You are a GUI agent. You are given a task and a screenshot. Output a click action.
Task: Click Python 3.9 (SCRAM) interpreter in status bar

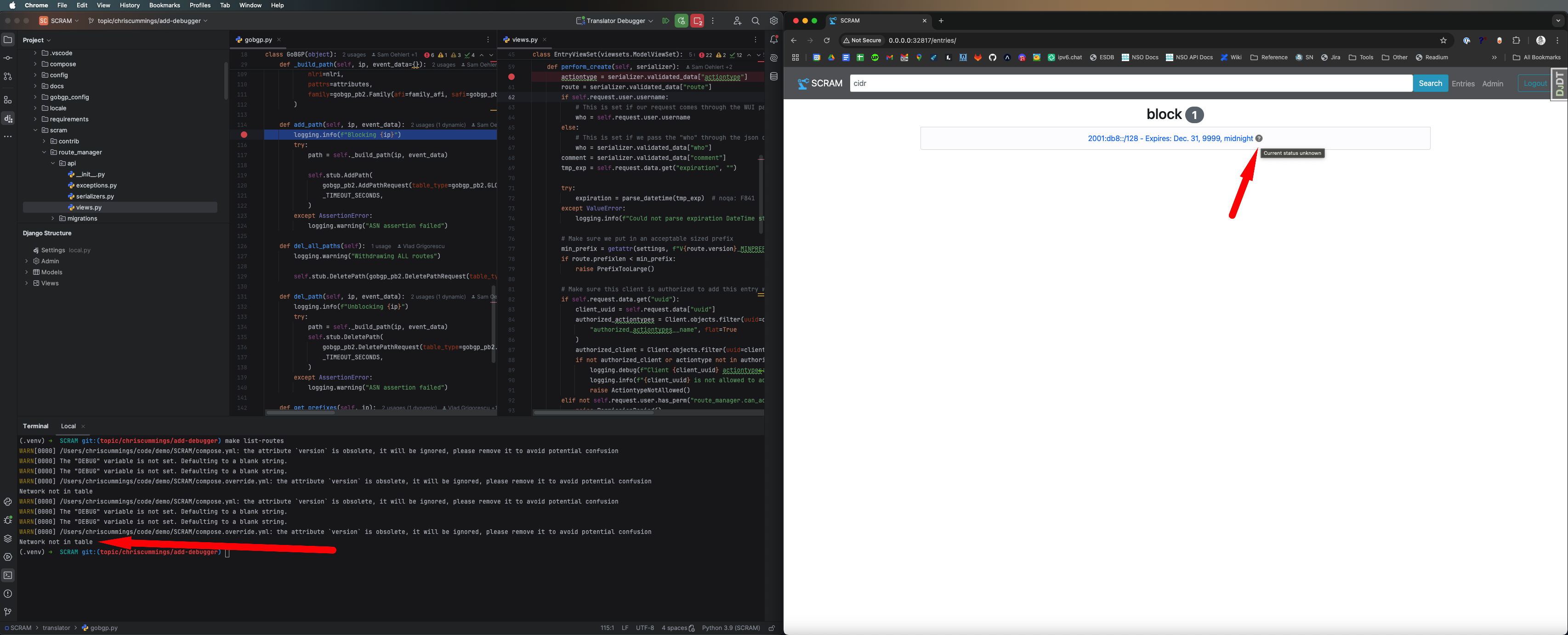click(x=730, y=628)
